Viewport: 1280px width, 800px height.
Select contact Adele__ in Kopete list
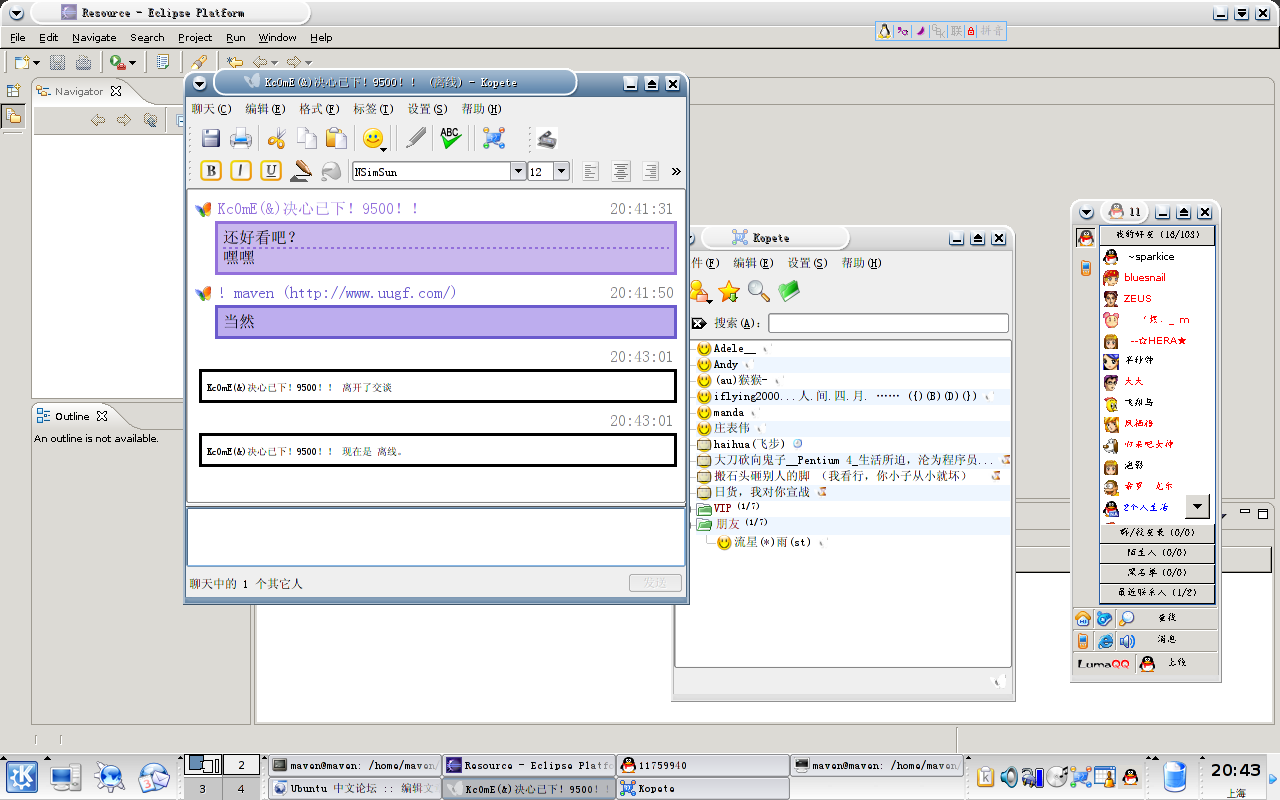(x=734, y=349)
